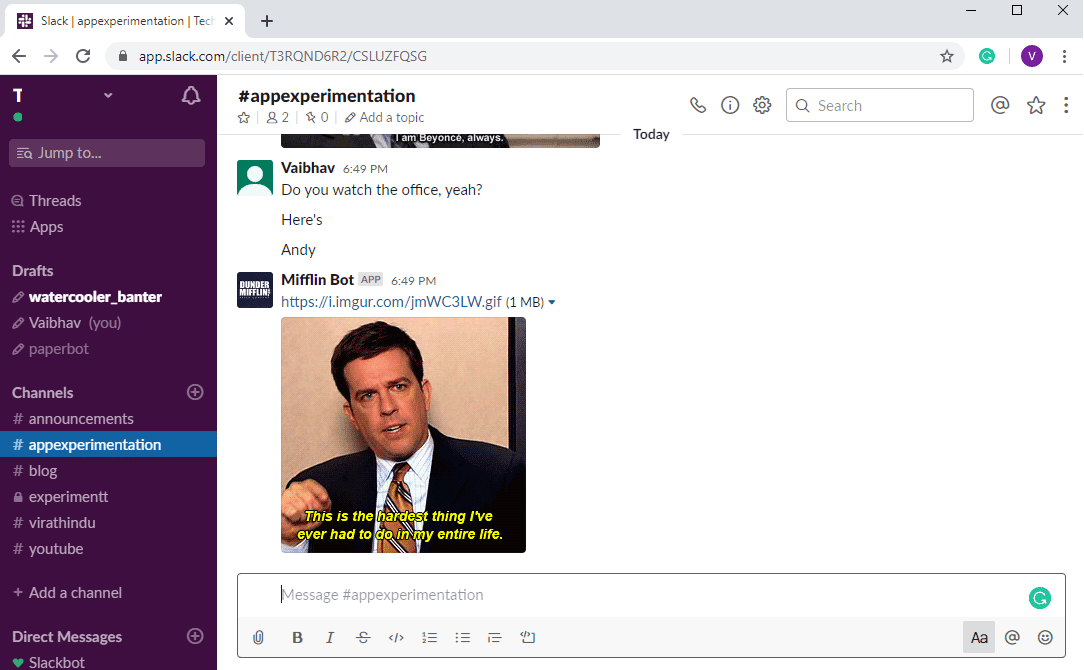Focus the message input field
The width and height of the screenshot is (1084, 670).
[650, 595]
